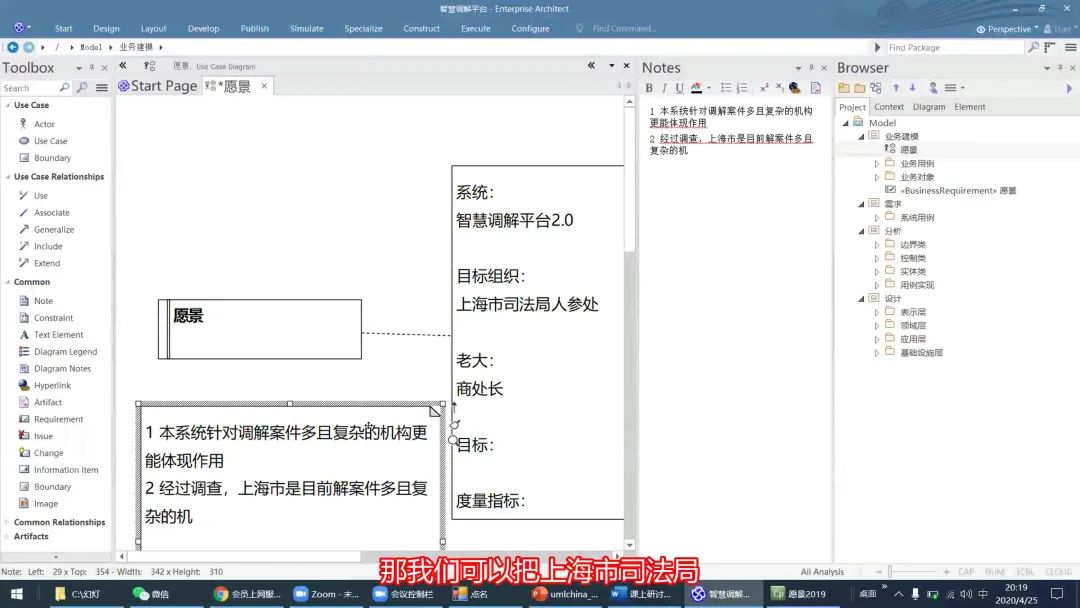Collapse the Use Case Relationships section

click(x=8, y=177)
